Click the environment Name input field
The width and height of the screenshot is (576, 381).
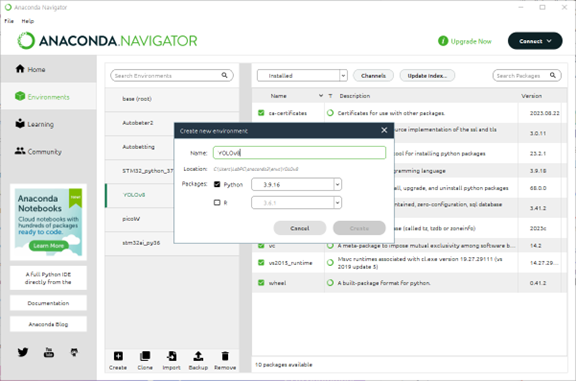(x=299, y=153)
